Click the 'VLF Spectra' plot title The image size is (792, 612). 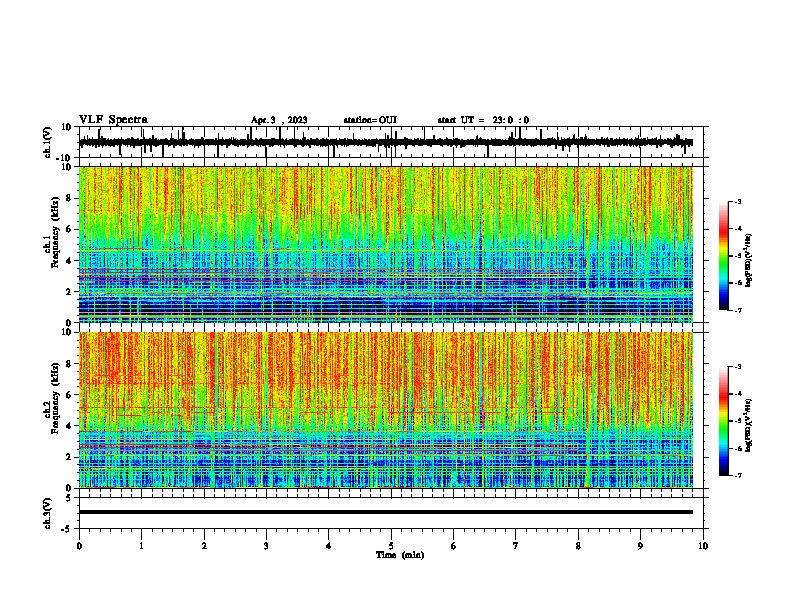[113, 119]
